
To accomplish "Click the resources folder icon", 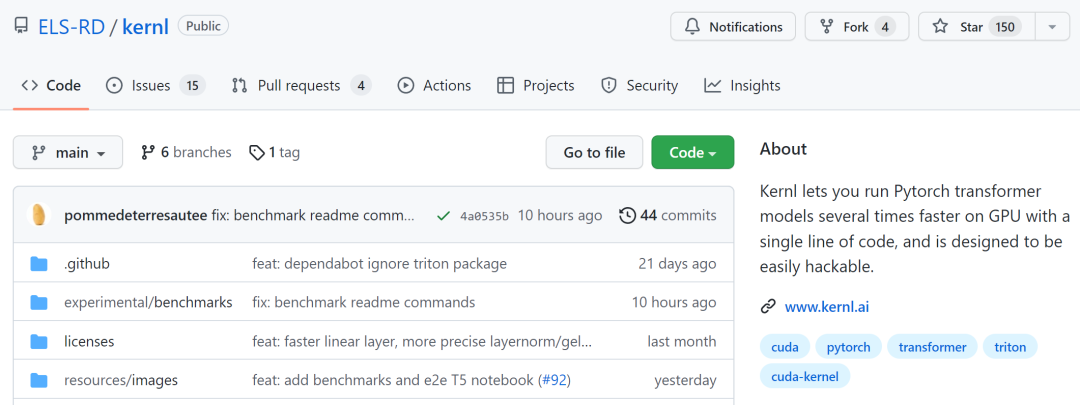I will (39, 381).
